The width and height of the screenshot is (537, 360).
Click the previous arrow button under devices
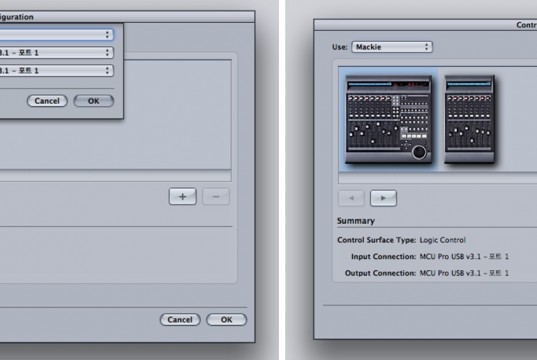[351, 198]
